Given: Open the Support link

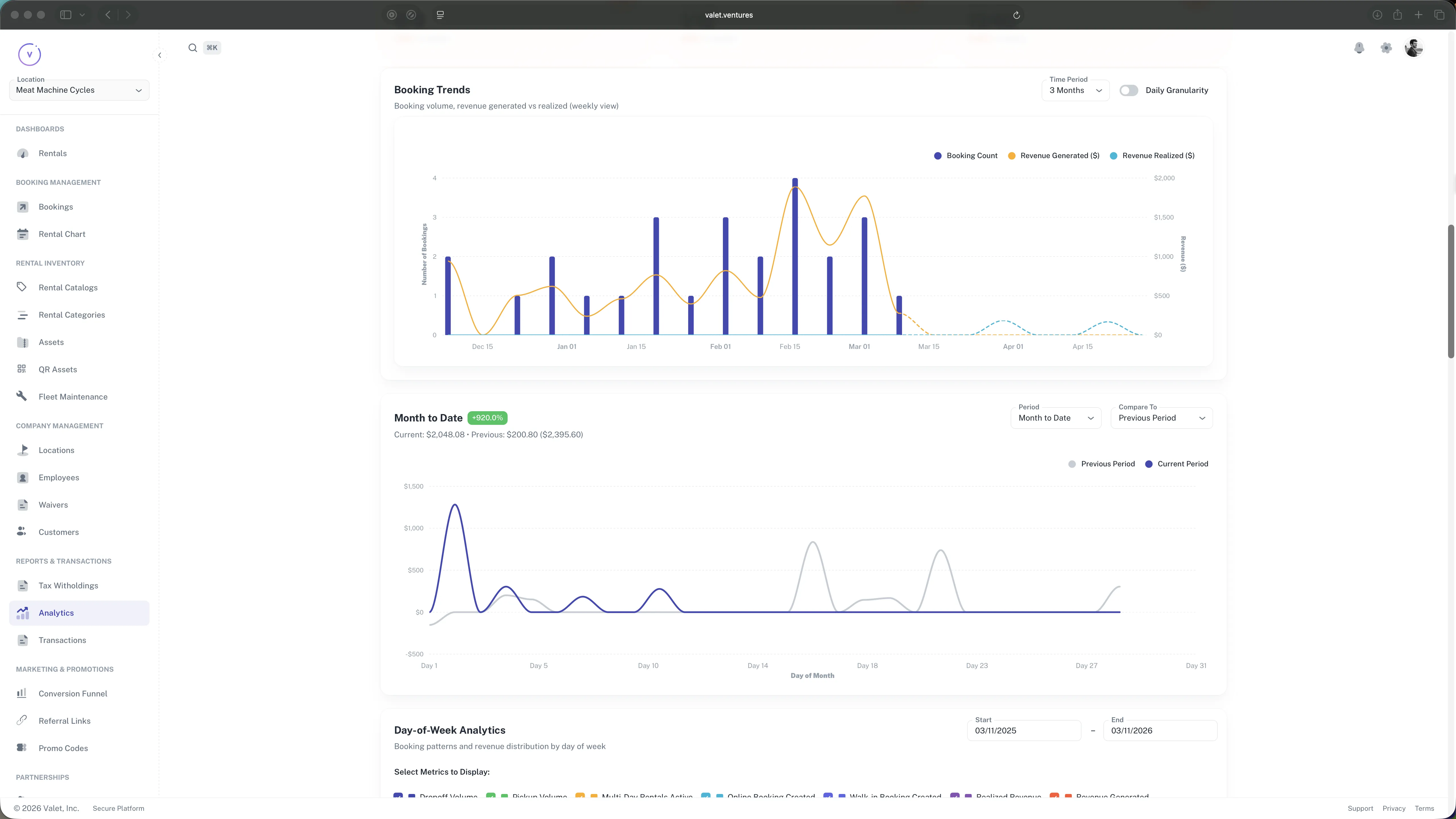Looking at the screenshot, I should click(1360, 808).
